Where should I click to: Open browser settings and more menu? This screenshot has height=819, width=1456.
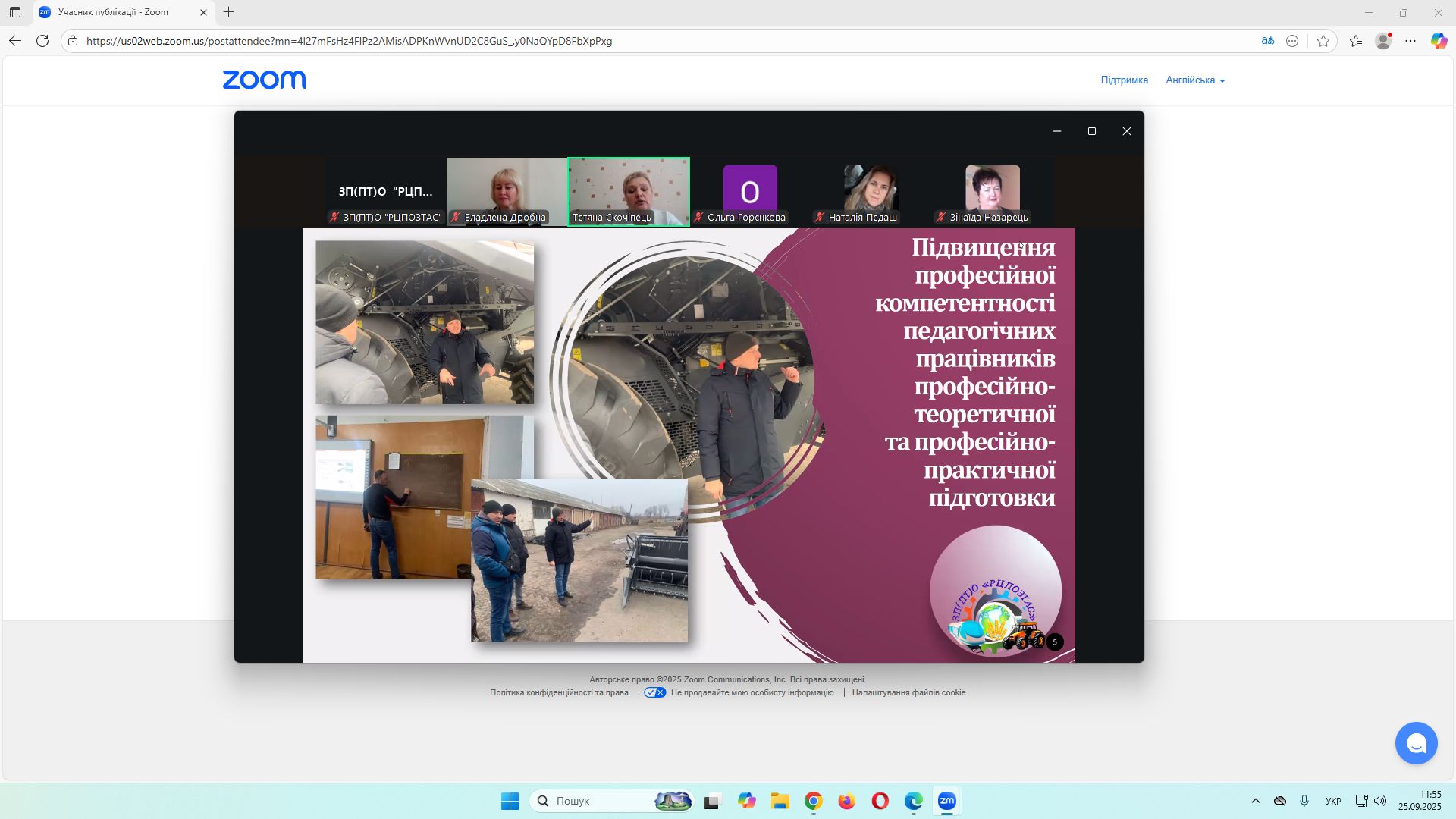1410,41
